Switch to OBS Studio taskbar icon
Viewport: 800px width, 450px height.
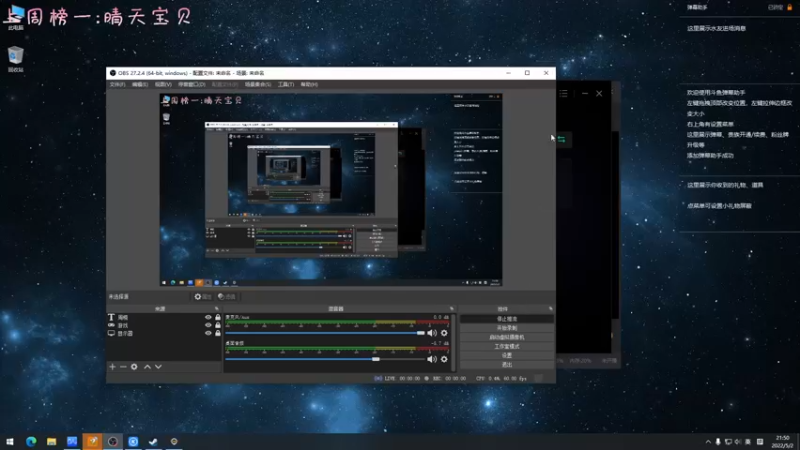pos(113,441)
